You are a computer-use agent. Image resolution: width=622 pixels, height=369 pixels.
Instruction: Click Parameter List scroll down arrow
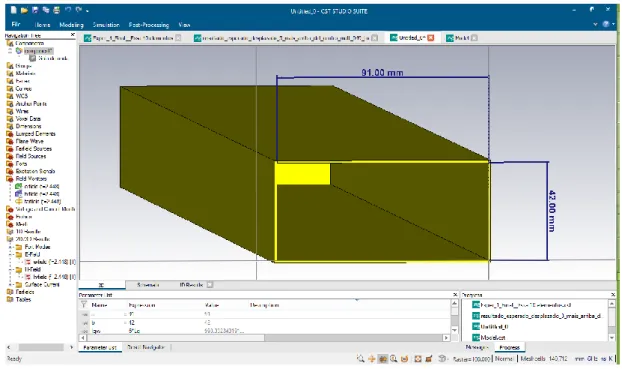click(455, 330)
